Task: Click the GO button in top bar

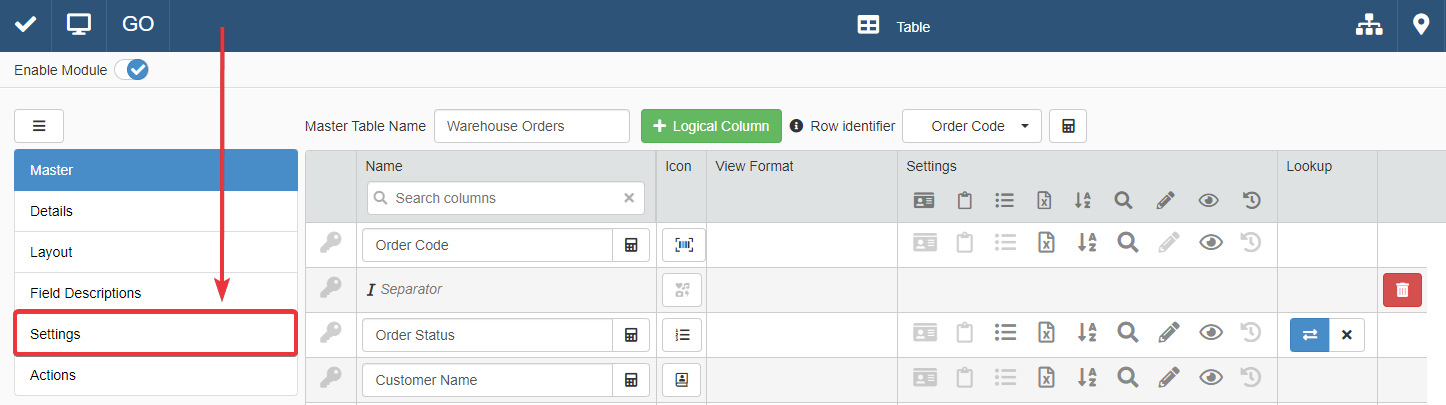Action: point(138,25)
